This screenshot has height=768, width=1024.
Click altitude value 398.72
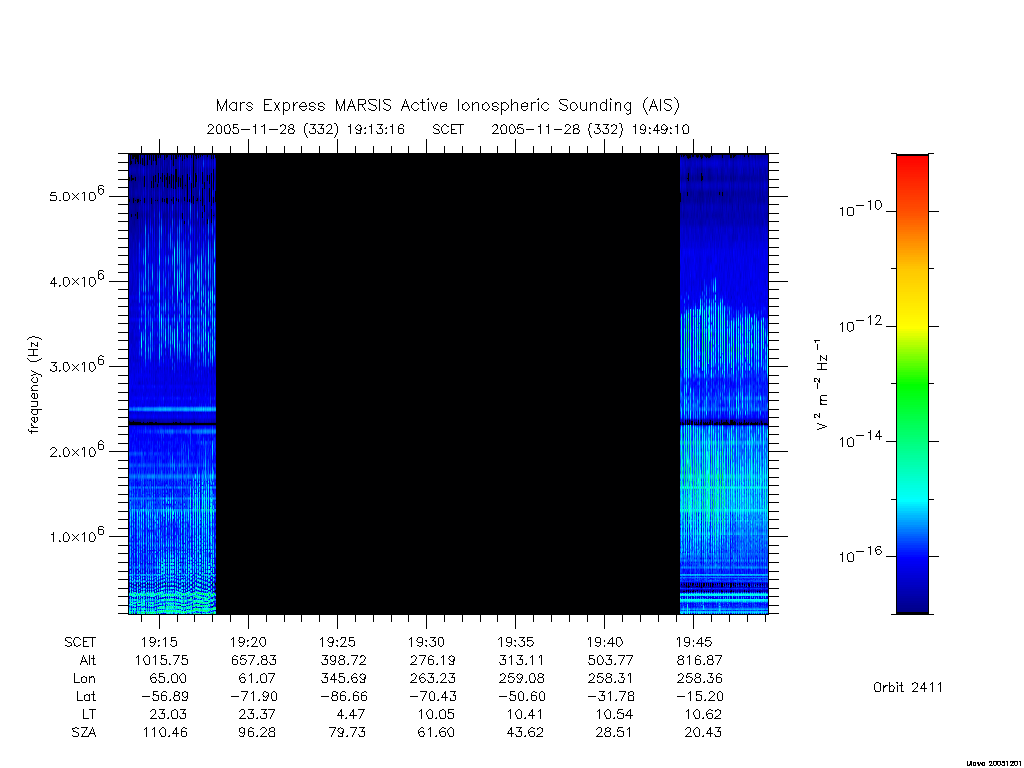click(x=343, y=660)
